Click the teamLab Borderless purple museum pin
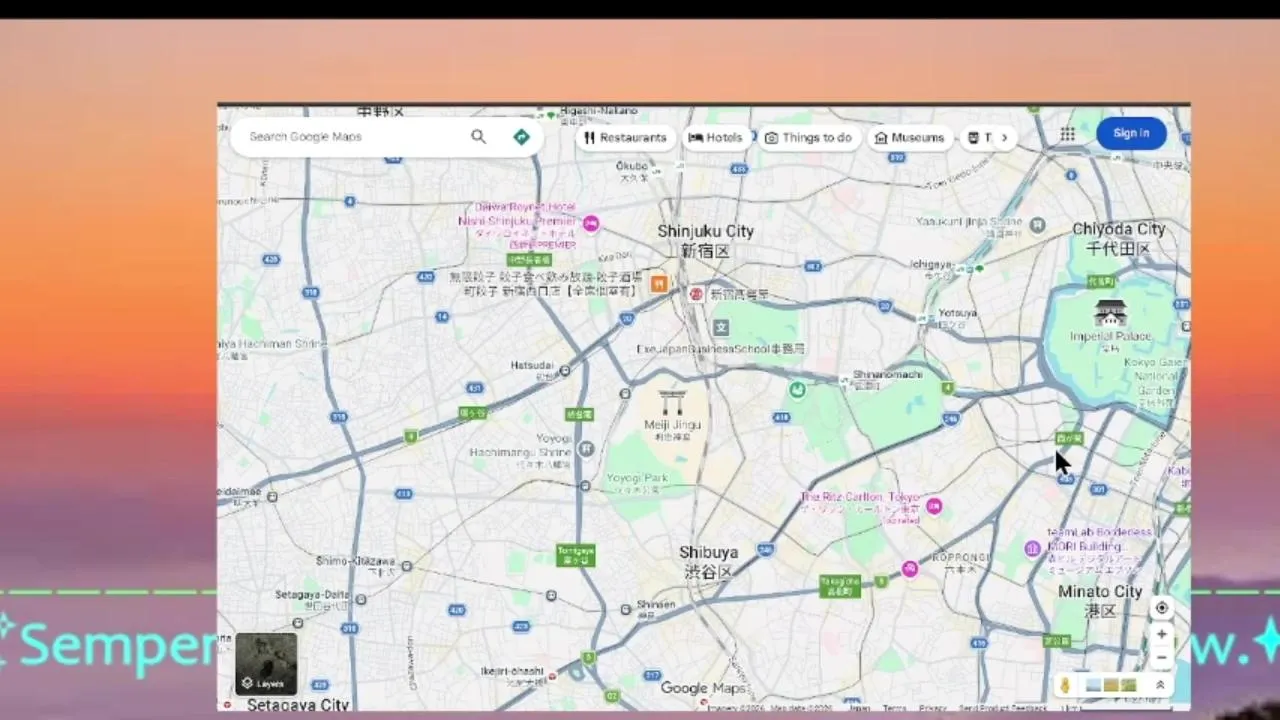Viewport: 1280px width, 720px height. click(x=1033, y=548)
